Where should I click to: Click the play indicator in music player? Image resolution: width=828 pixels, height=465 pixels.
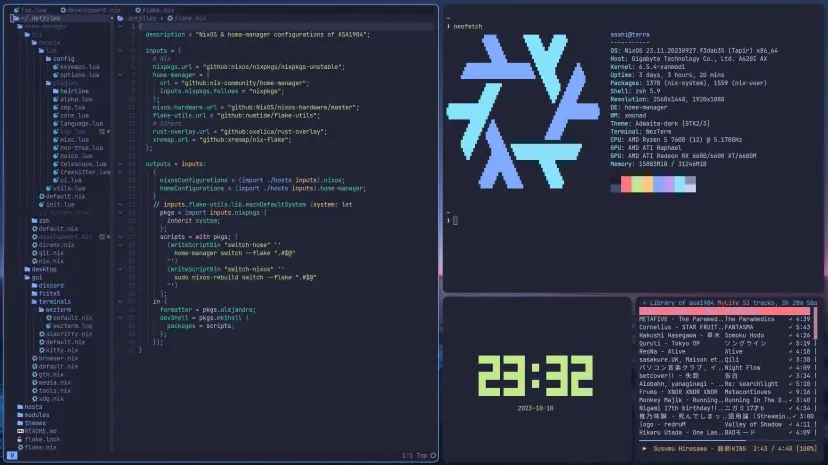pos(642,449)
